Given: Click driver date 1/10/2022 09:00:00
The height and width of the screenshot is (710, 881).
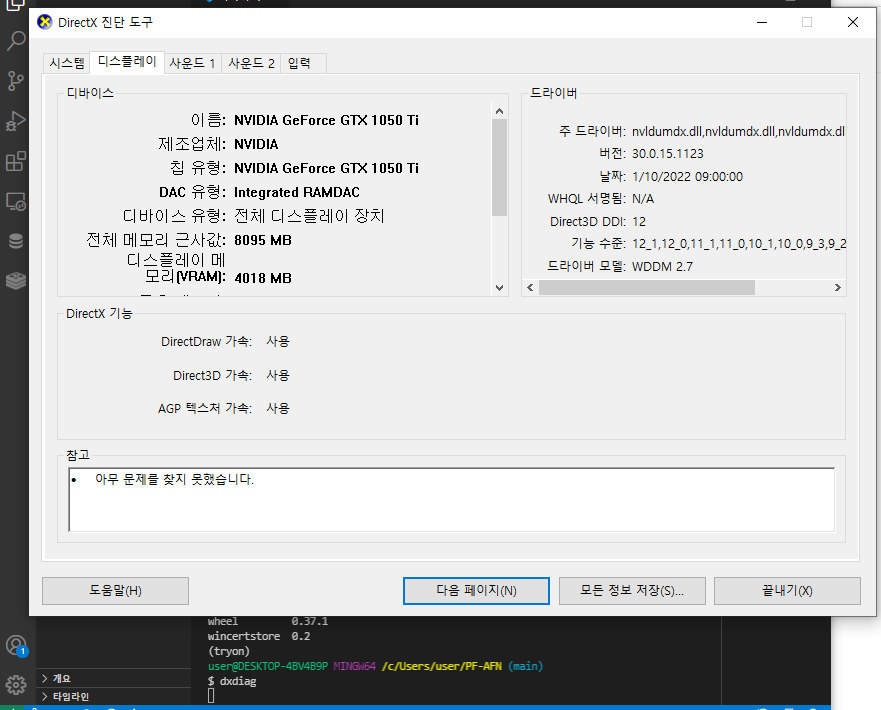Looking at the screenshot, I should (x=687, y=177).
